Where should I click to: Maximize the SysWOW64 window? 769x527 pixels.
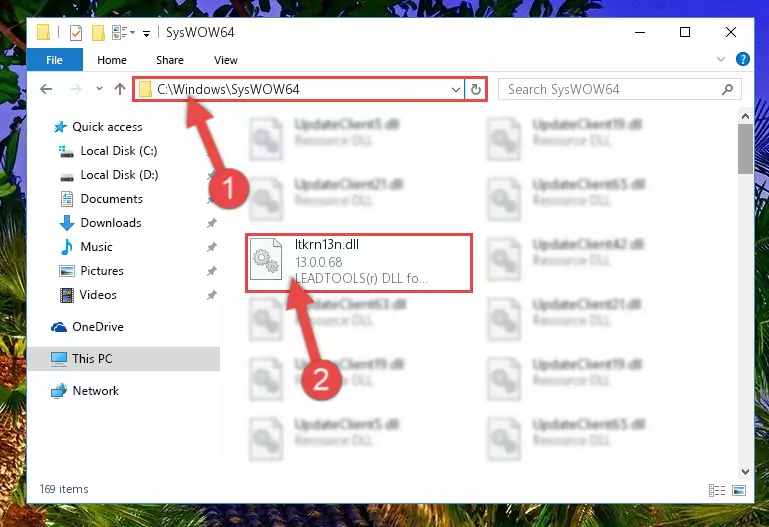click(x=685, y=32)
